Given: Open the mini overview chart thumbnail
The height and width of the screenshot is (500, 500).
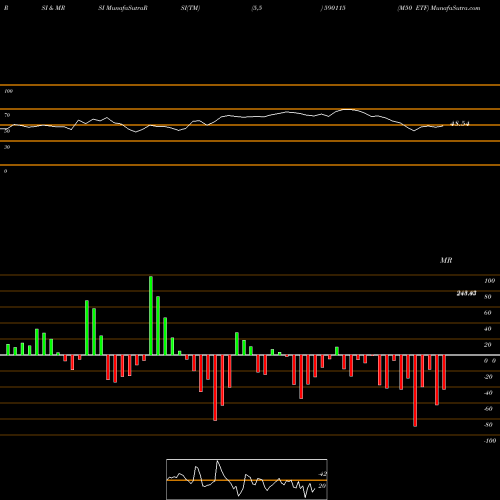Looking at the screenshot, I should 247,479.
